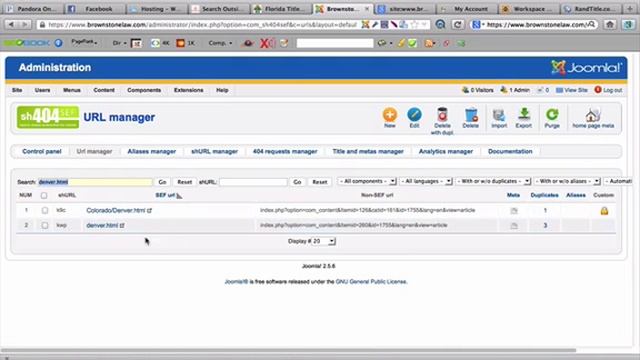Click the Joomla! logo
This screenshot has width=640, height=360.
pos(587,67)
